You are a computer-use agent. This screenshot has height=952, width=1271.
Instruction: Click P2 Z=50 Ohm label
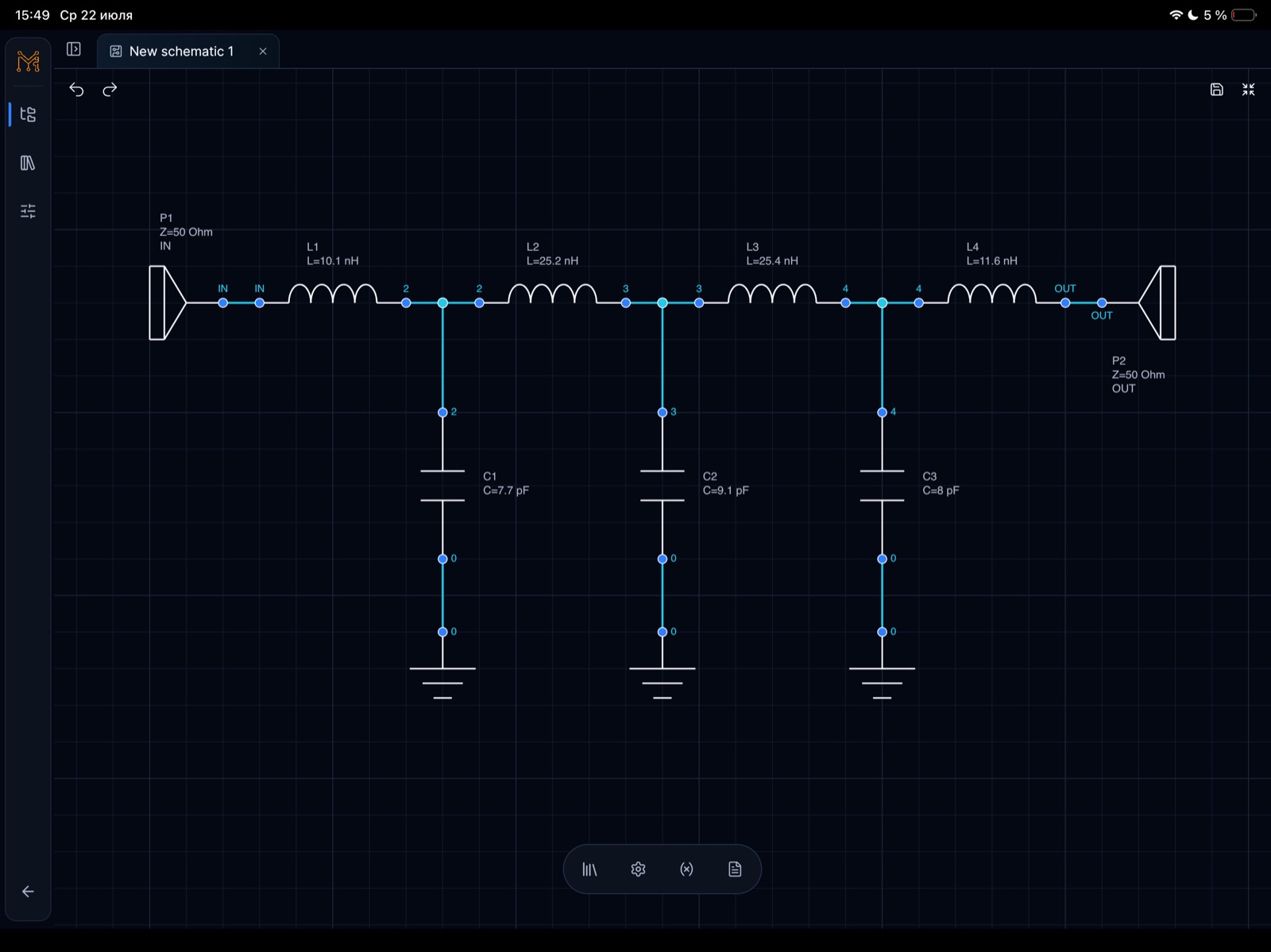pos(1138,375)
